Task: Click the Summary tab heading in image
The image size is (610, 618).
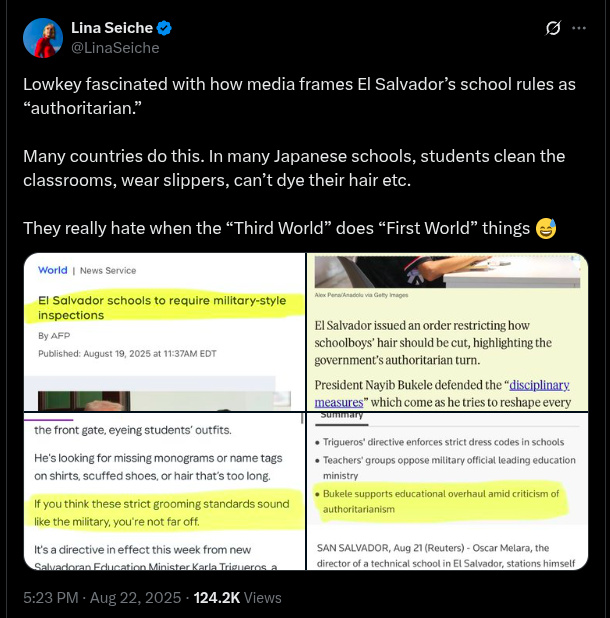Action: coord(342,416)
